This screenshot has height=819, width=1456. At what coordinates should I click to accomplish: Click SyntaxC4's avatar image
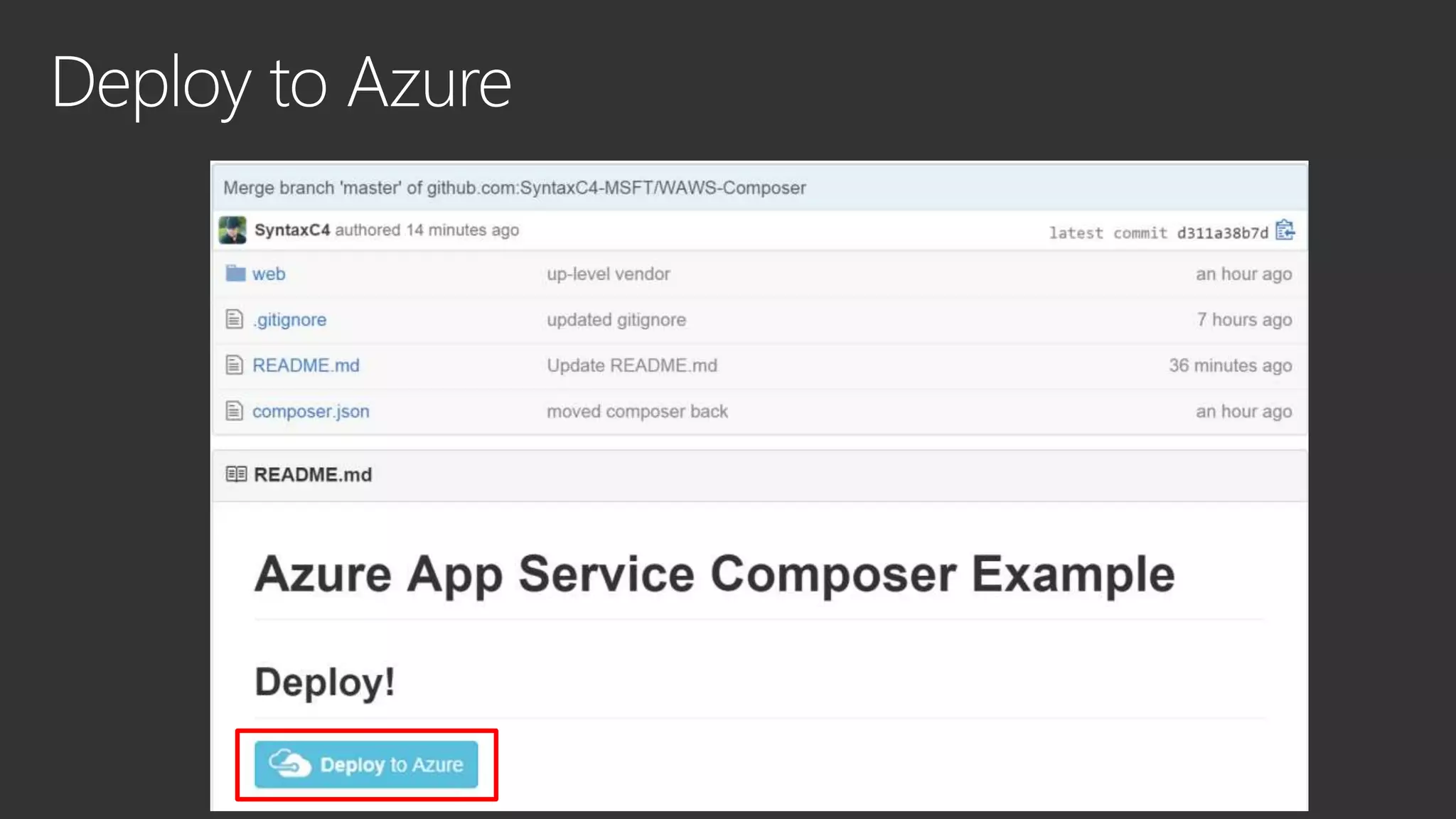232,230
